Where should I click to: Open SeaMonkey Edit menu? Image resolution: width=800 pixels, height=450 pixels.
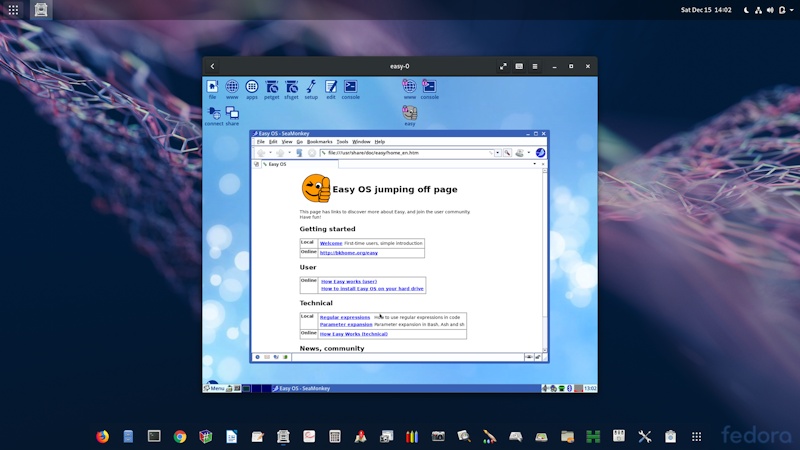(273, 142)
